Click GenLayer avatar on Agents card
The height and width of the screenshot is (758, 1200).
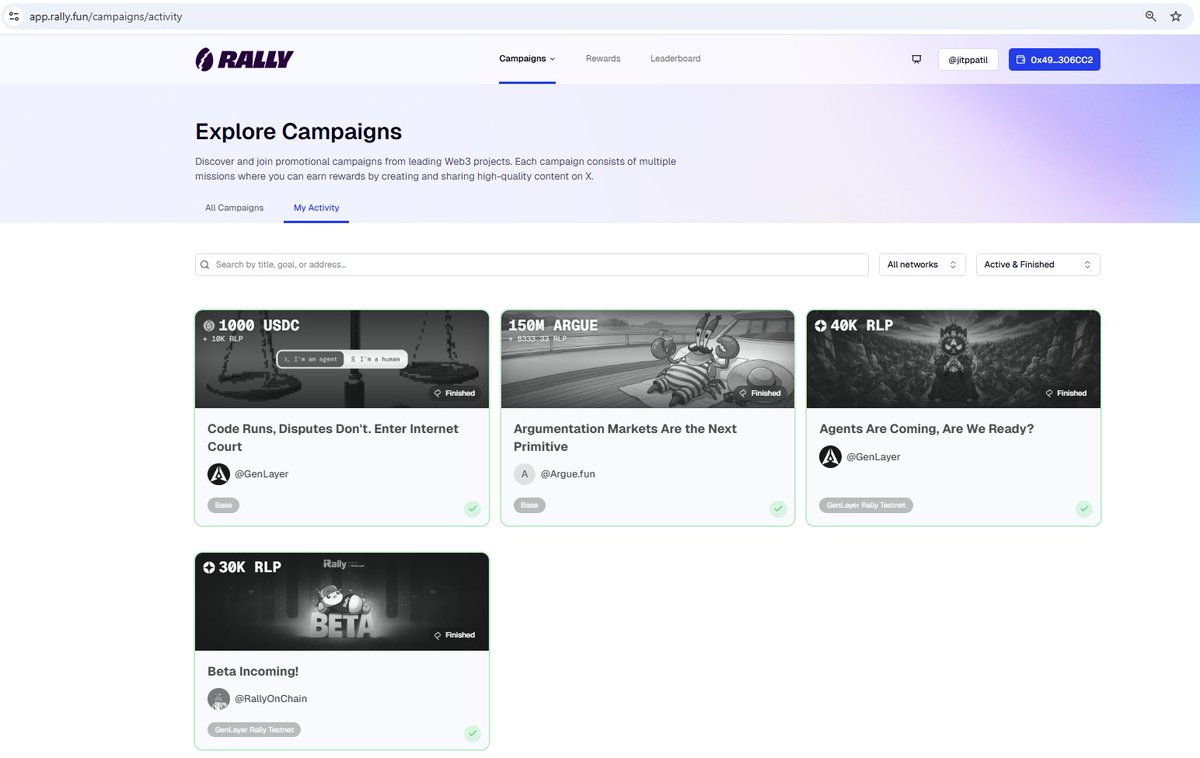pos(830,456)
